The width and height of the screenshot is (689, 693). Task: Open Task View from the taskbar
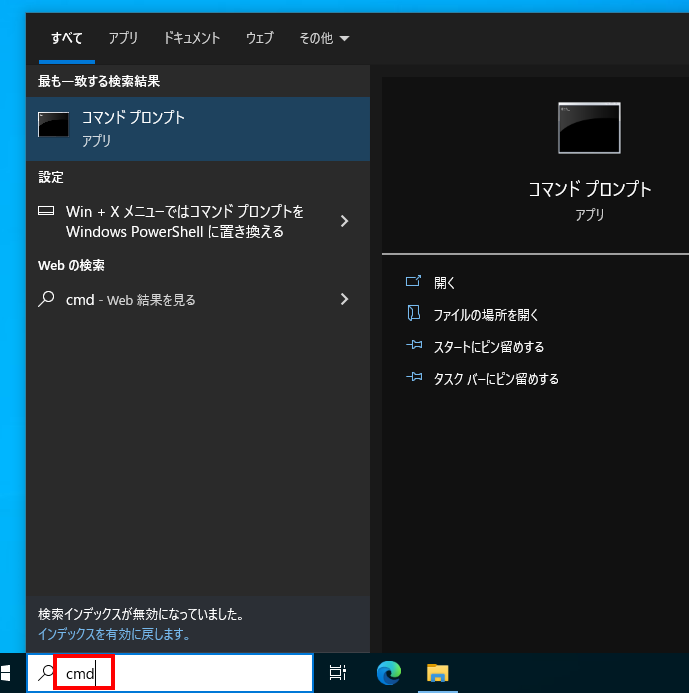pyautogui.click(x=338, y=673)
